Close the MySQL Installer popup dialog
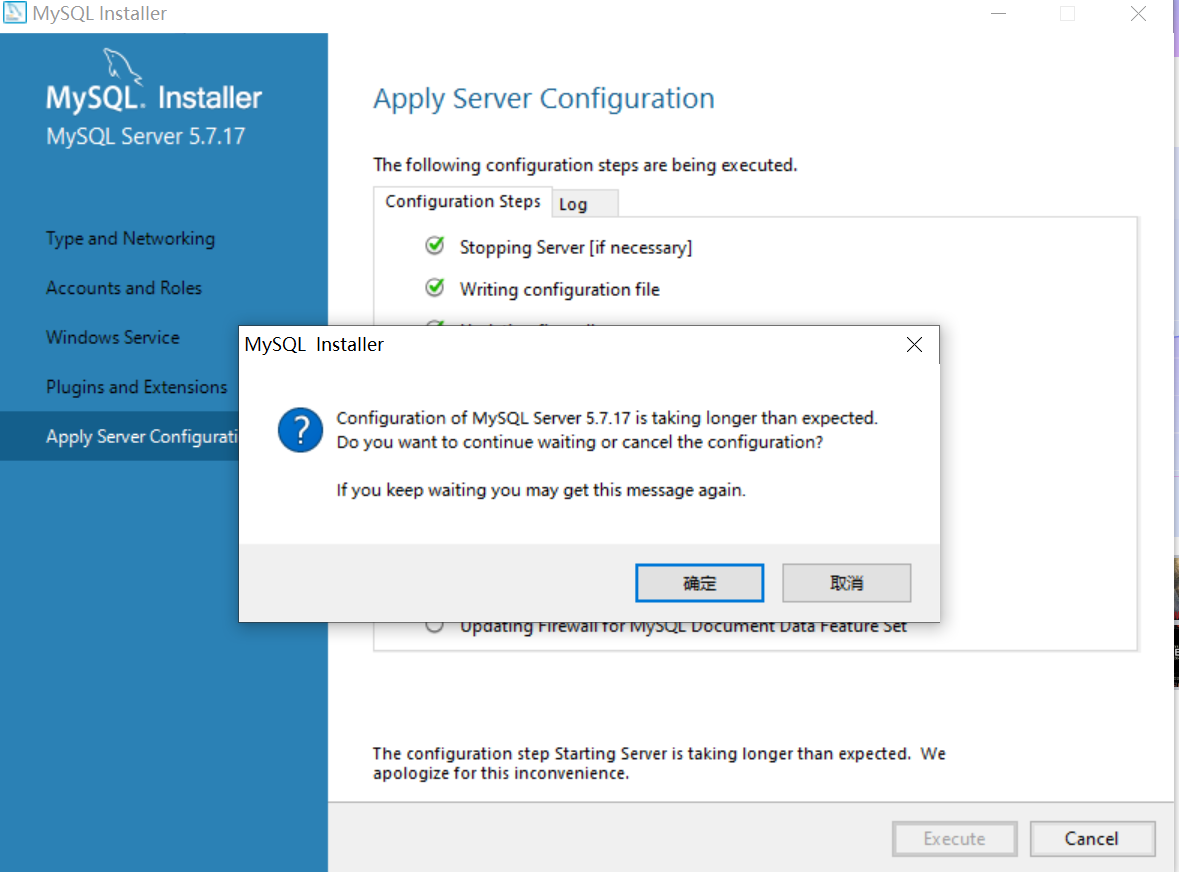 pos(914,344)
